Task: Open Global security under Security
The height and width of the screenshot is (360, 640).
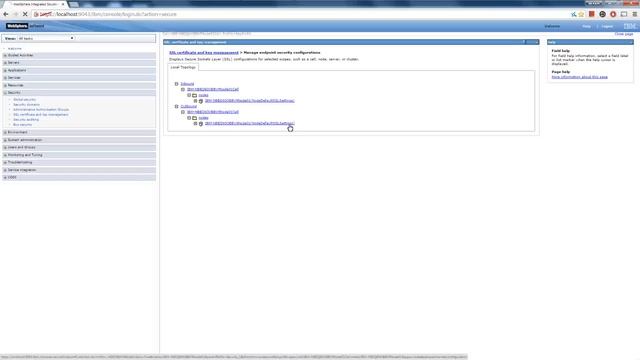Action: coord(24,100)
